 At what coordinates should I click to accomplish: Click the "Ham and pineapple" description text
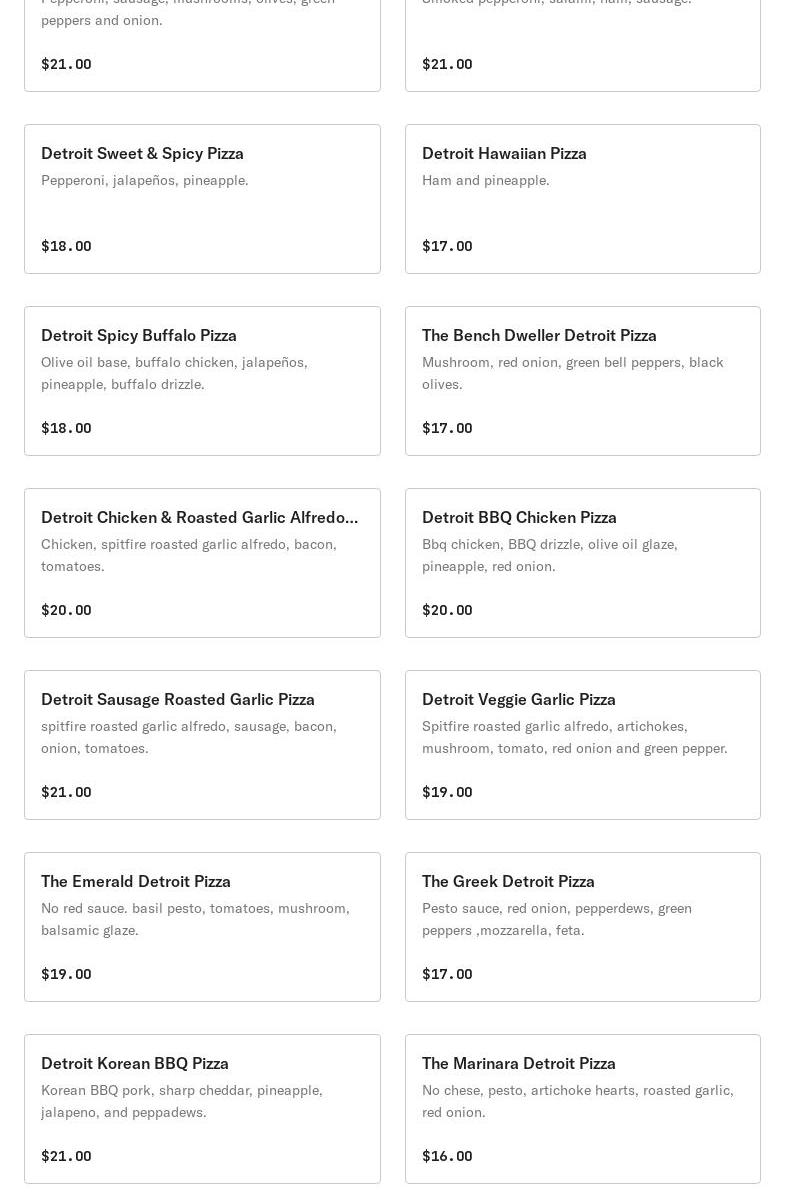(486, 180)
